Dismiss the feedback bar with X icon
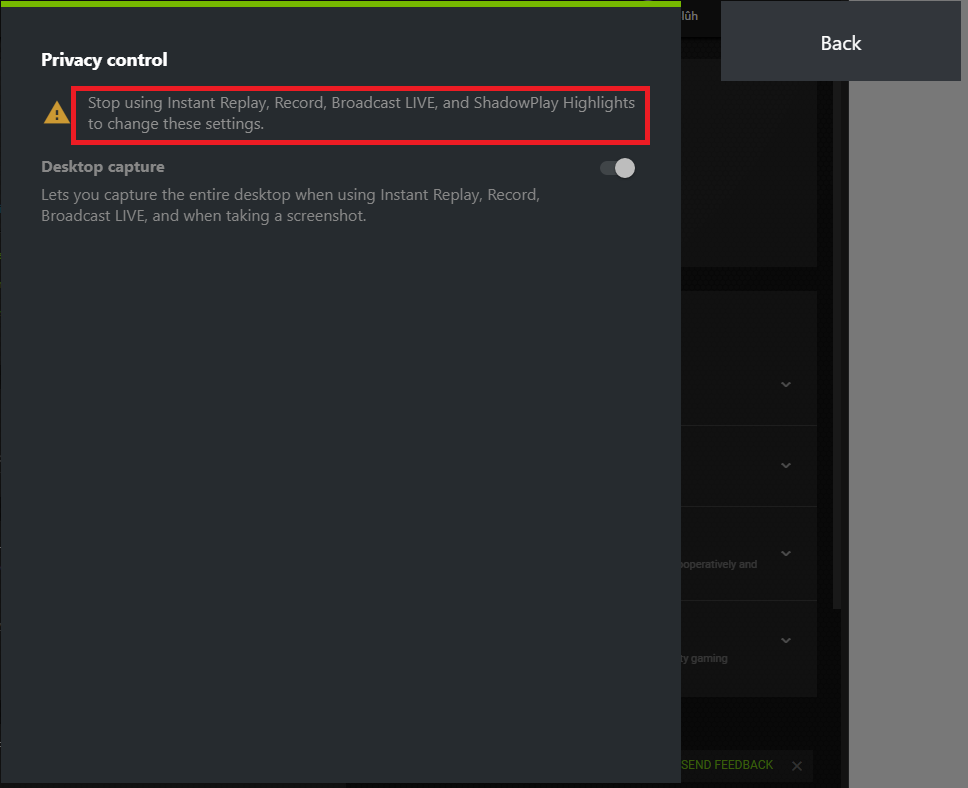This screenshot has height=788, width=968. click(797, 766)
